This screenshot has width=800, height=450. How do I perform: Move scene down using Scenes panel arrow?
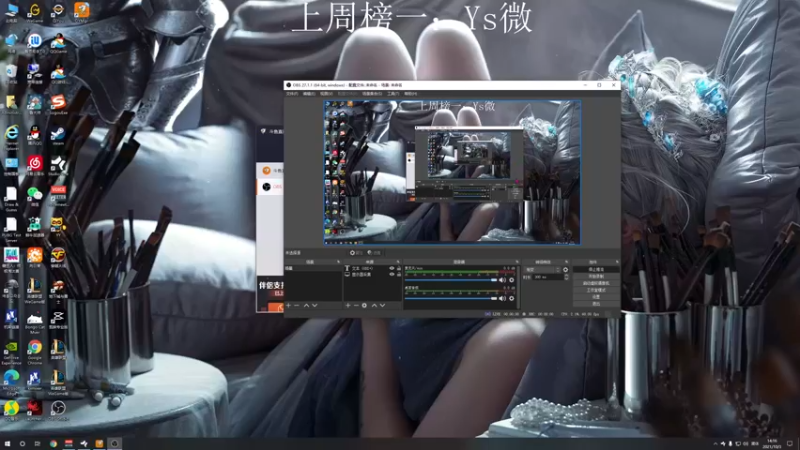(x=315, y=306)
